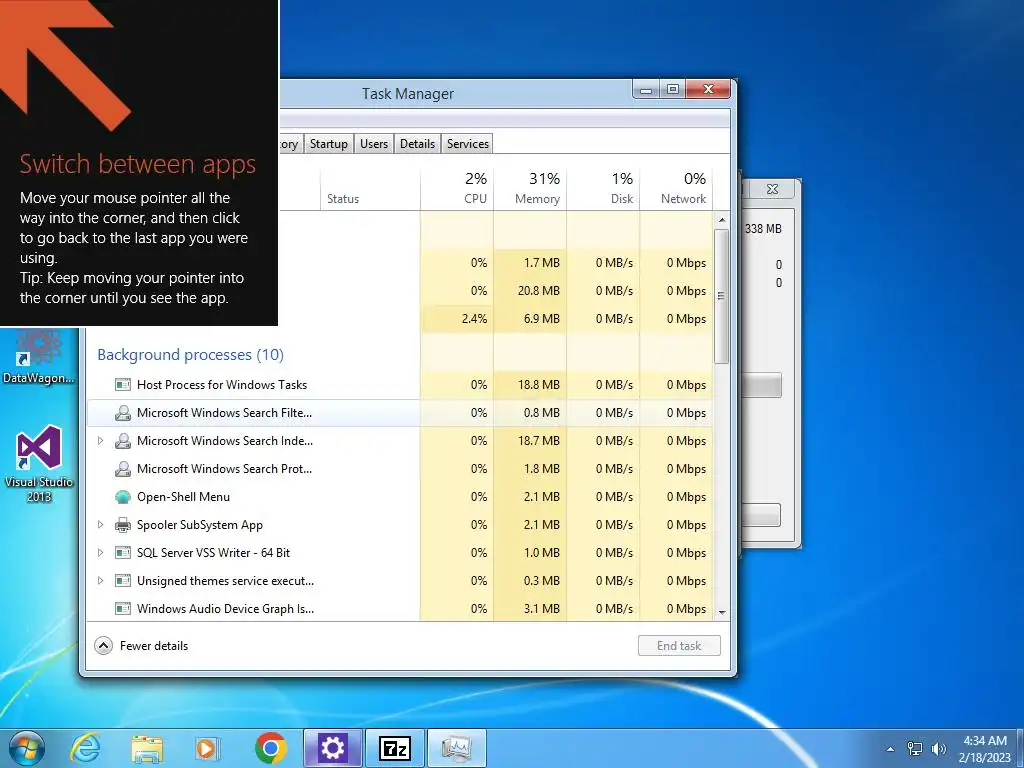Viewport: 1024px width, 768px height.
Task: Sort by the Disk column header
Action: click(x=603, y=187)
